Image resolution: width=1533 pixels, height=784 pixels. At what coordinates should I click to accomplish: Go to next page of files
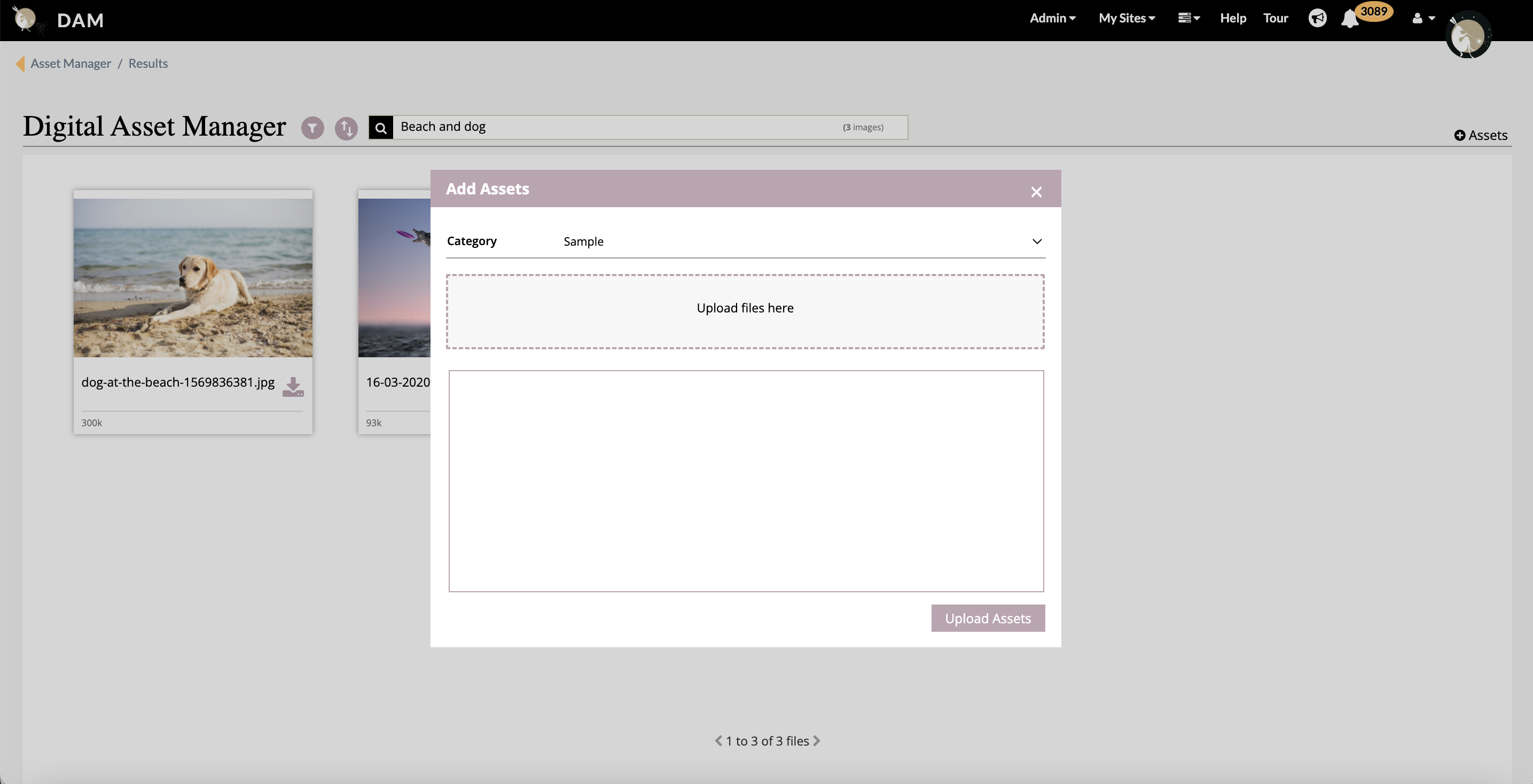(817, 741)
